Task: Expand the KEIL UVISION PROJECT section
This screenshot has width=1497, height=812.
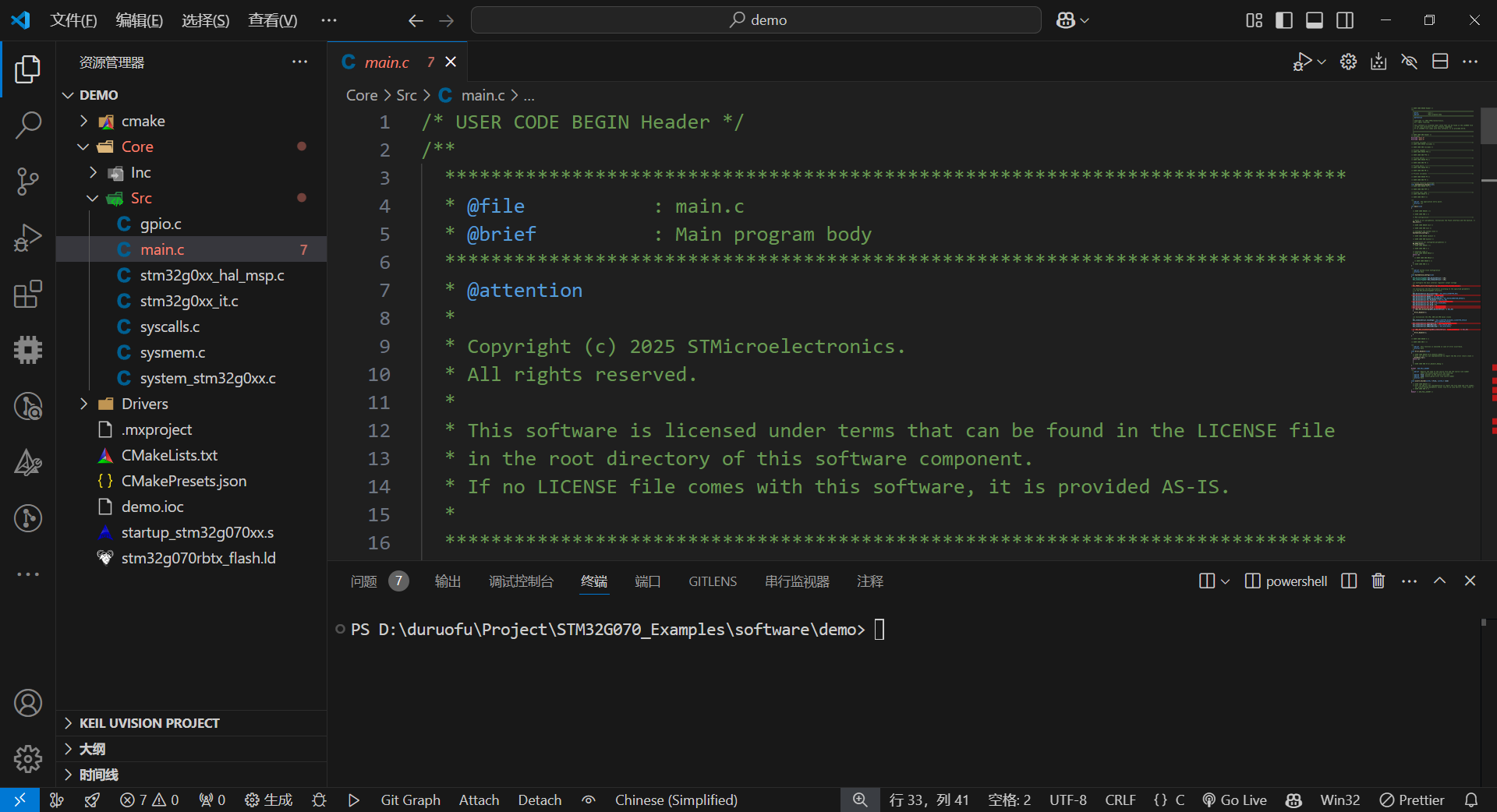Action: (x=149, y=723)
